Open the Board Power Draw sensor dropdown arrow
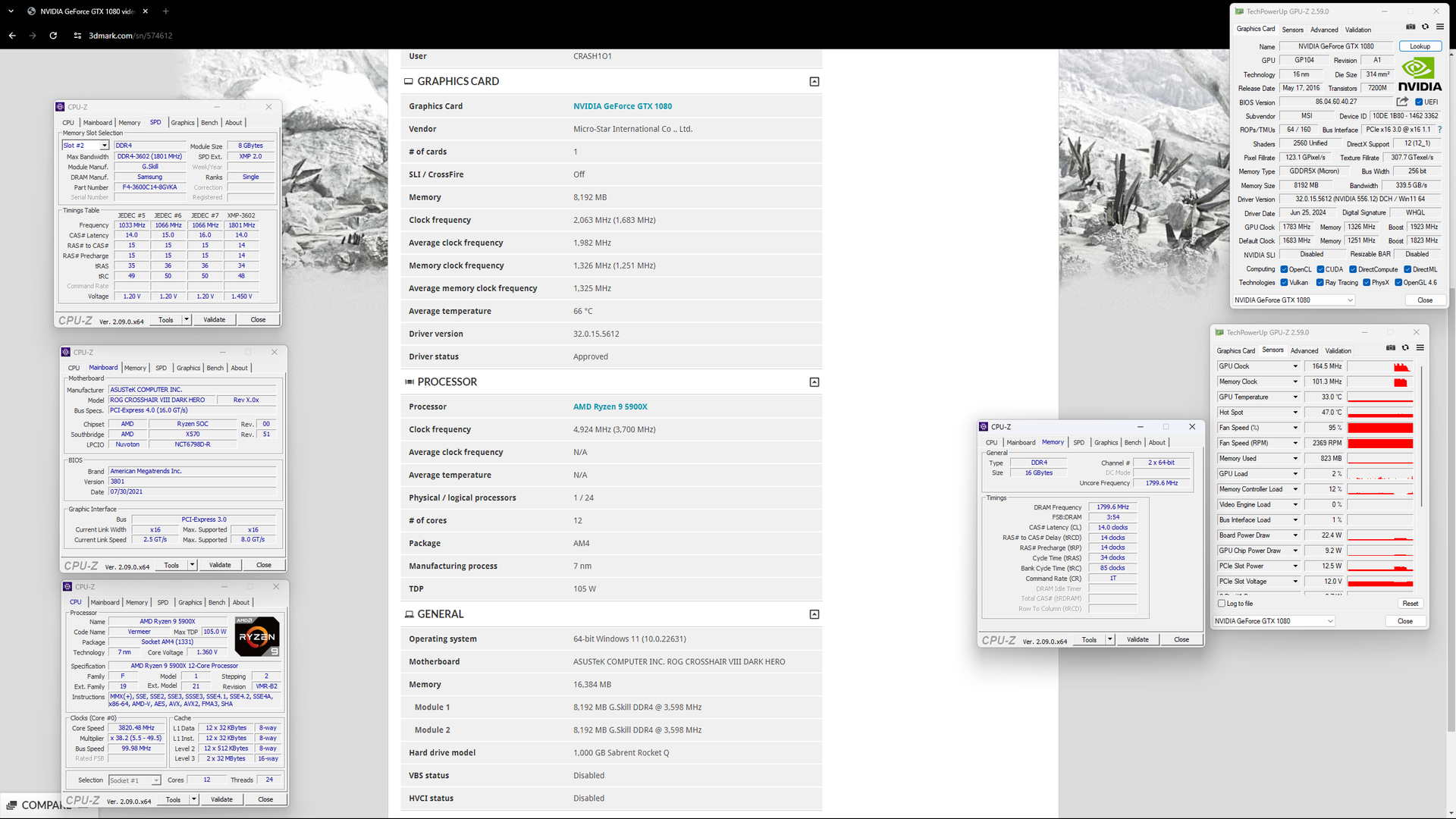Screen dimensions: 1456x819 pyautogui.click(x=1295, y=535)
